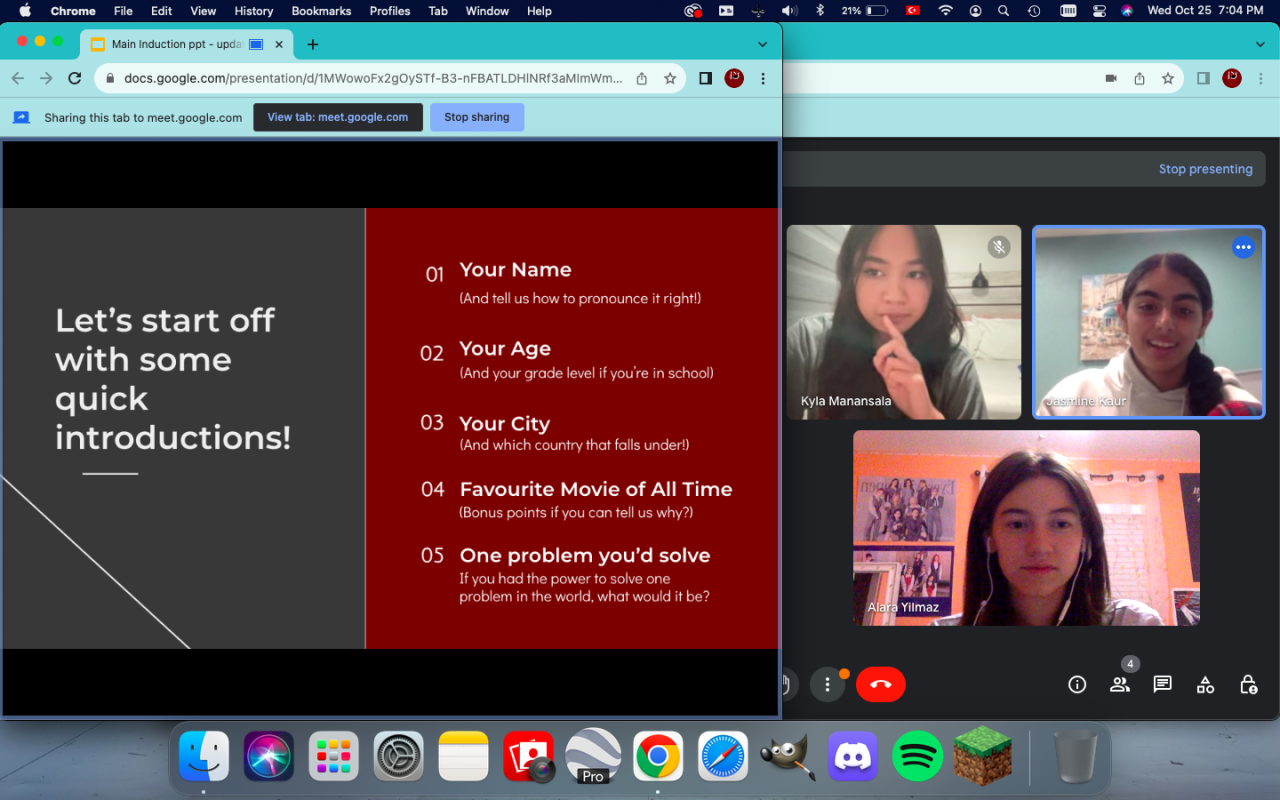Image resolution: width=1280 pixels, height=800 pixels.
Task: Open Meet more options three-dot menu
Action: 827,685
